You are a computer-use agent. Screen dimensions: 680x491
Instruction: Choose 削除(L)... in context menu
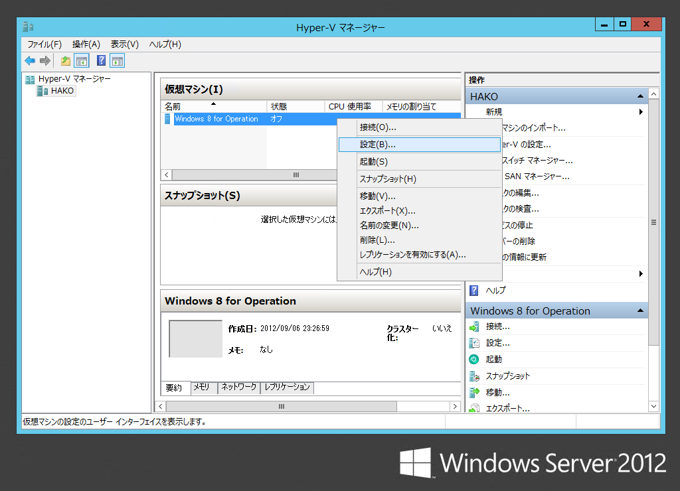[x=420, y=240]
